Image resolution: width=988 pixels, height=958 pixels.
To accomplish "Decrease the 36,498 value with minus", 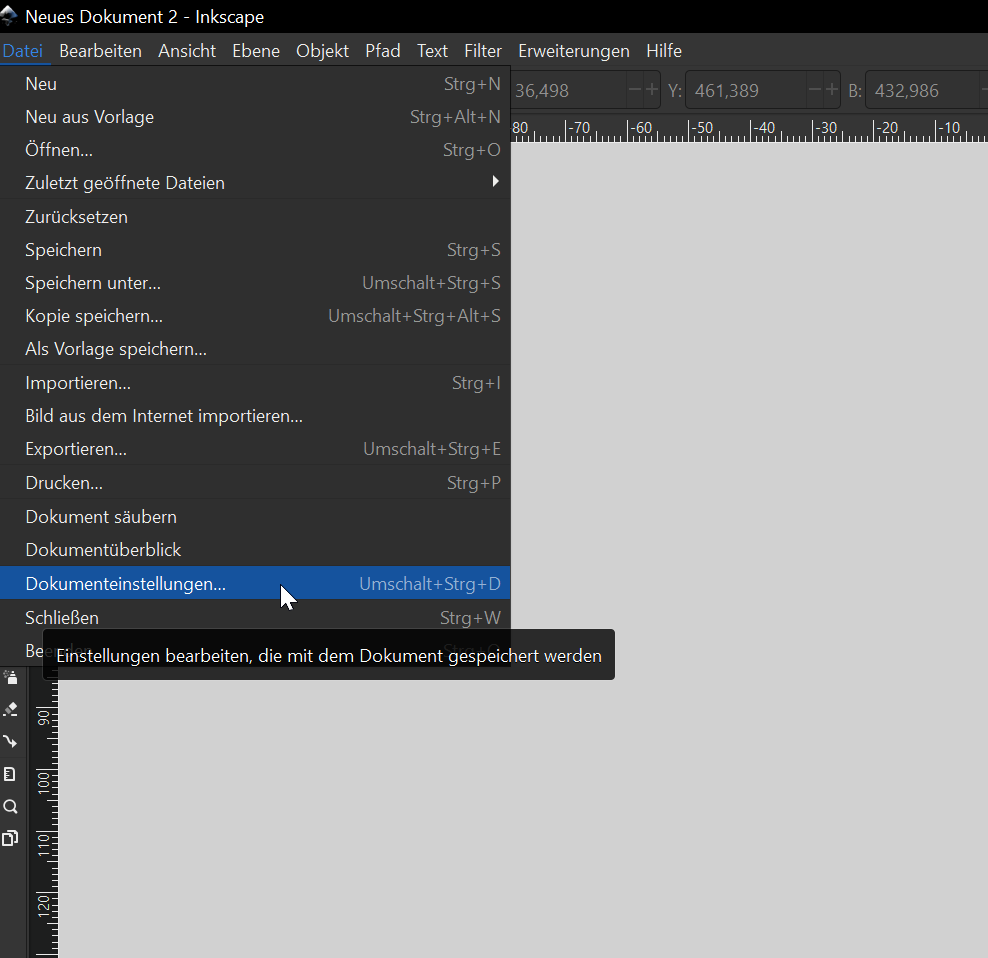I will pyautogui.click(x=635, y=89).
